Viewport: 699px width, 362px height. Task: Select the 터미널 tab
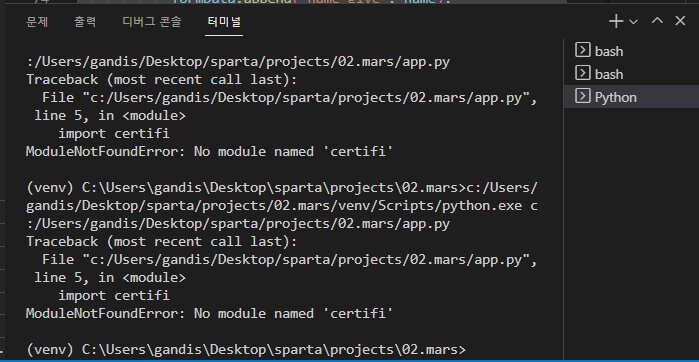pos(224,22)
